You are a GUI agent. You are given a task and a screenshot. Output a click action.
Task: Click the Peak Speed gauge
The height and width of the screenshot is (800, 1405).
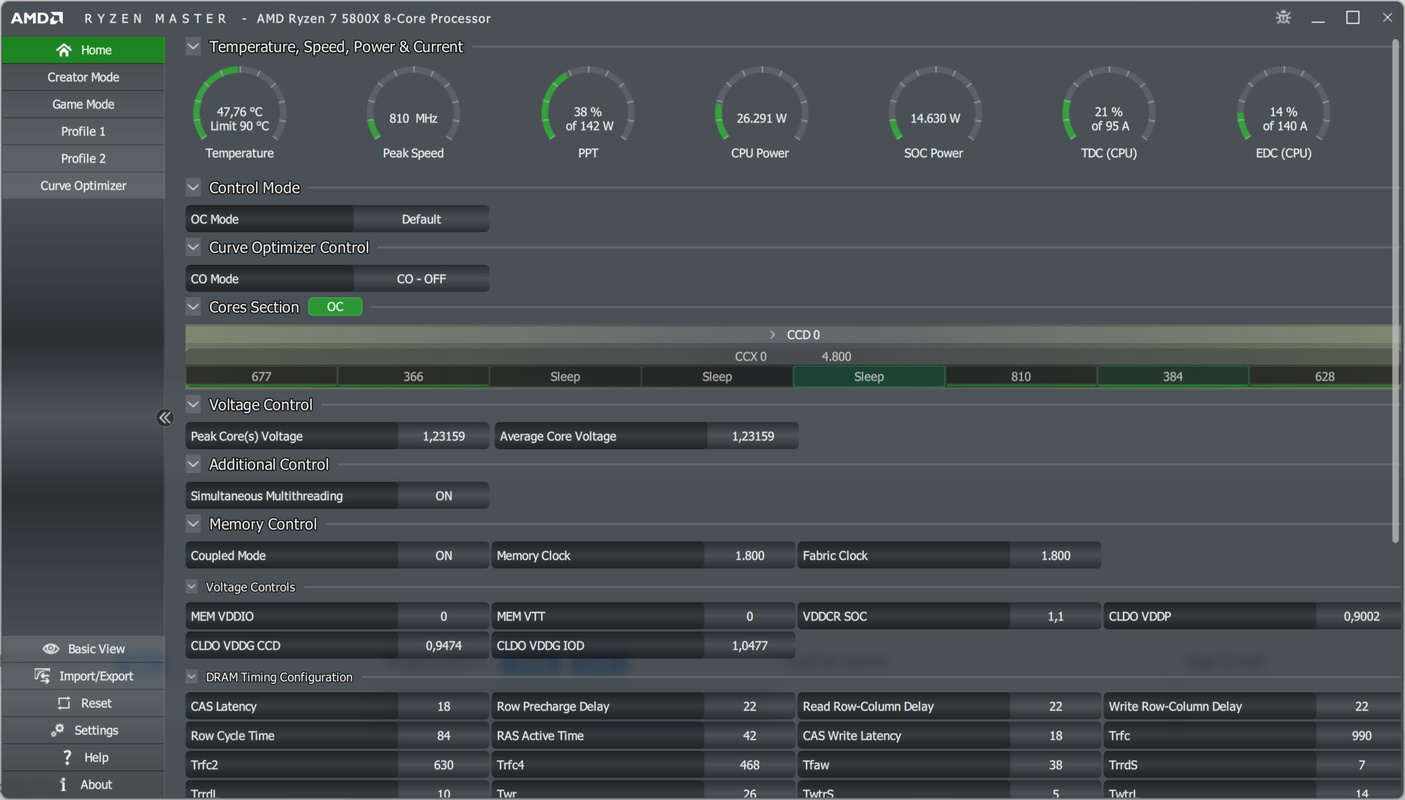413,112
